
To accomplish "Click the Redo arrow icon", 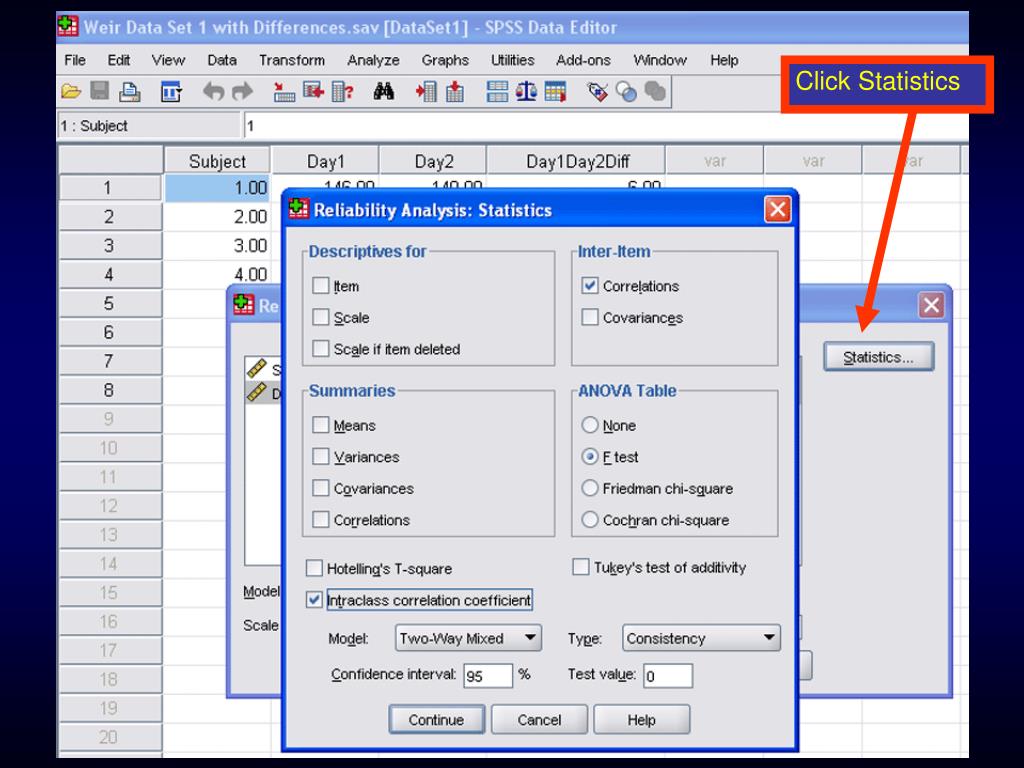I will tap(242, 91).
